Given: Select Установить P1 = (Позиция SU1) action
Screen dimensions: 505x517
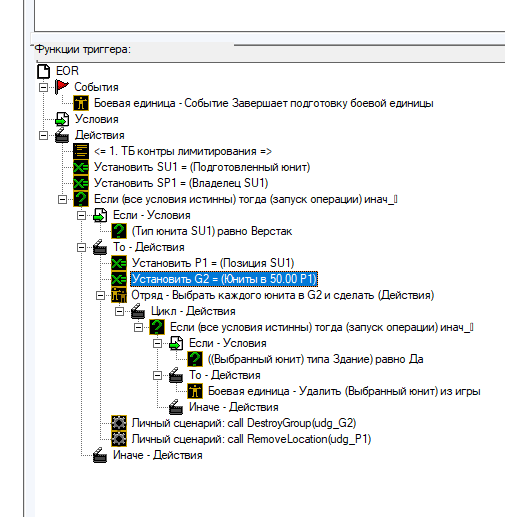Looking at the screenshot, I should (213, 263).
